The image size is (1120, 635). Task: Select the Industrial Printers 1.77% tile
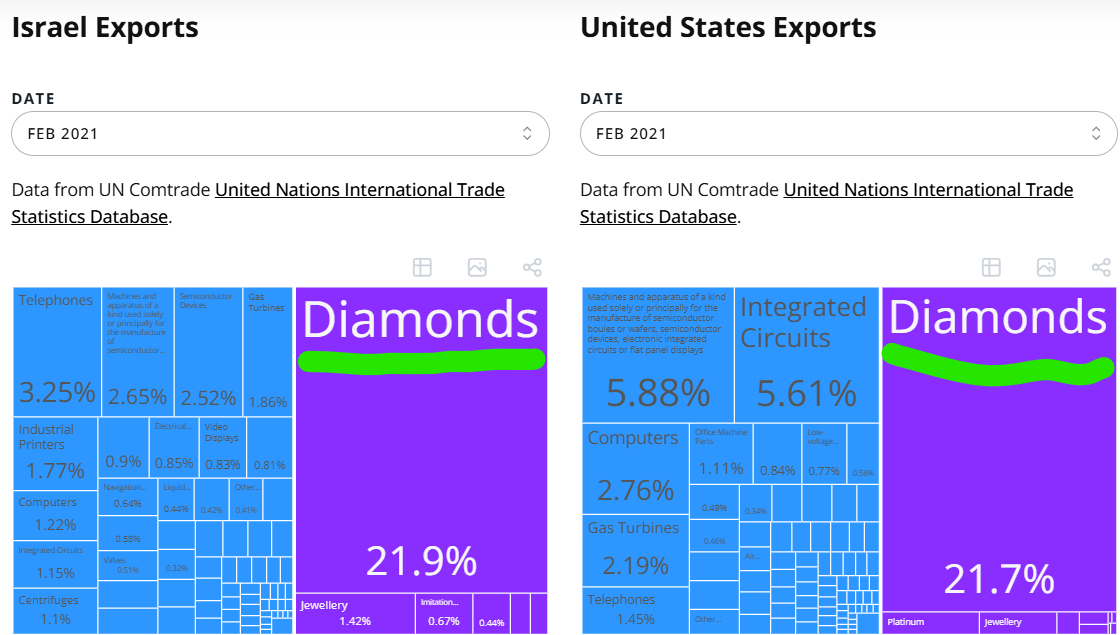click(x=56, y=453)
